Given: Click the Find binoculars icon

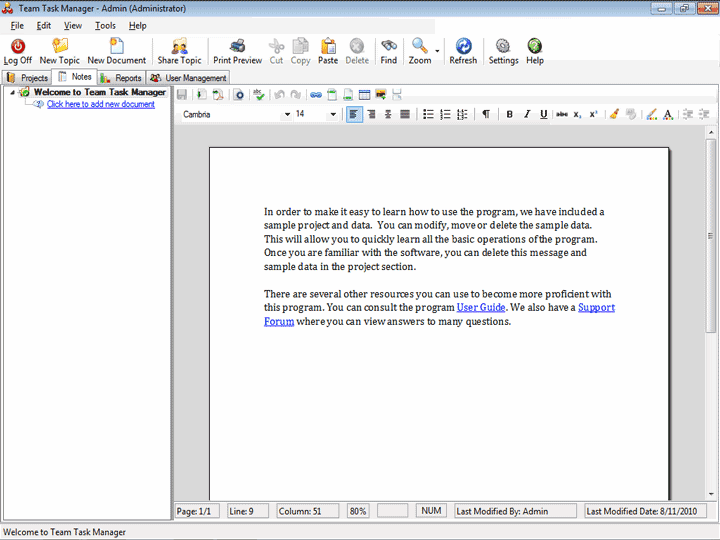Looking at the screenshot, I should tap(389, 51).
